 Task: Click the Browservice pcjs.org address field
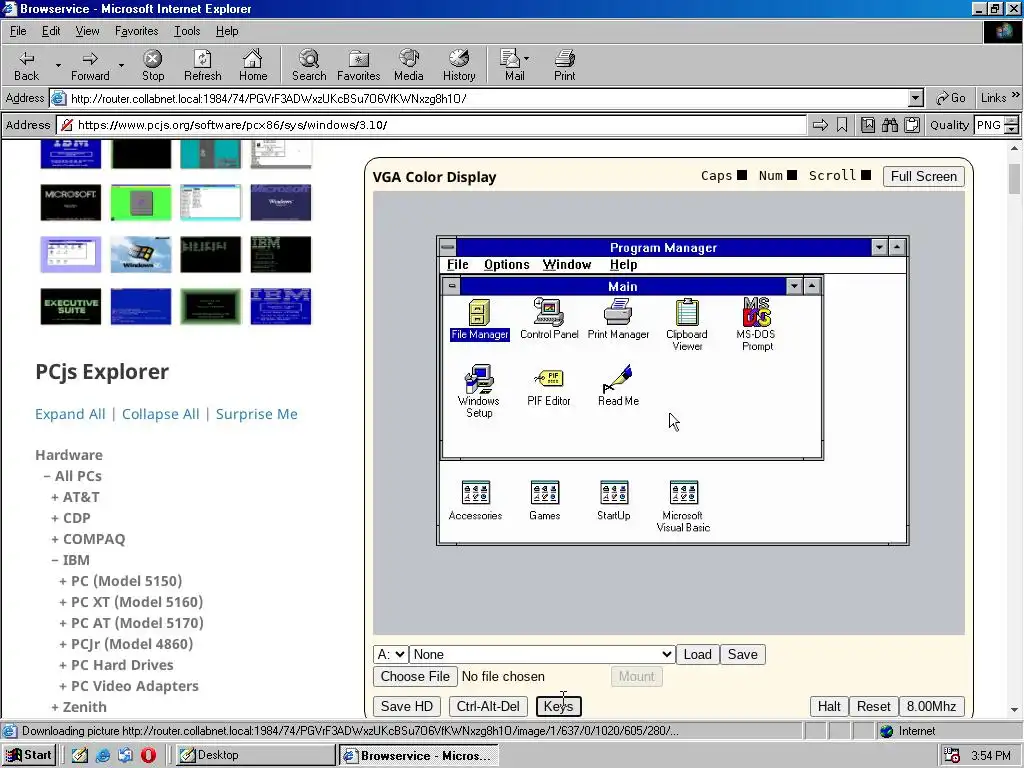pos(431,125)
